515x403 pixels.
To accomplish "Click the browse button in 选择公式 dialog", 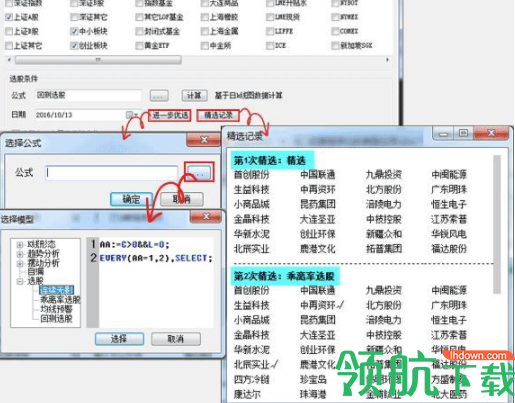I will pos(199,173).
